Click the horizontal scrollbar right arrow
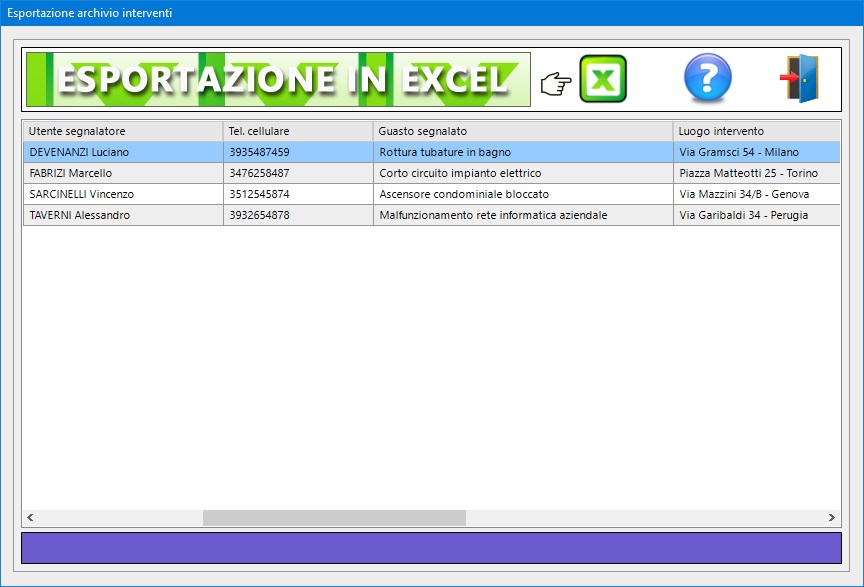This screenshot has width=864, height=587. point(831,518)
